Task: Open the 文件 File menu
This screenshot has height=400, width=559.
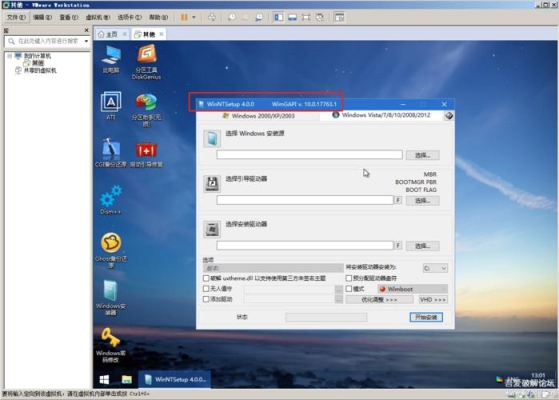Action: 16,17
